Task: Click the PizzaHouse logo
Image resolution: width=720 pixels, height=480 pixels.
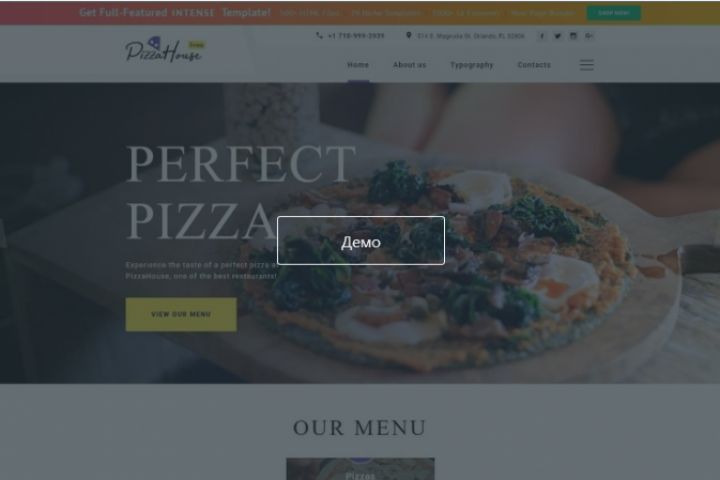Action: pos(165,50)
